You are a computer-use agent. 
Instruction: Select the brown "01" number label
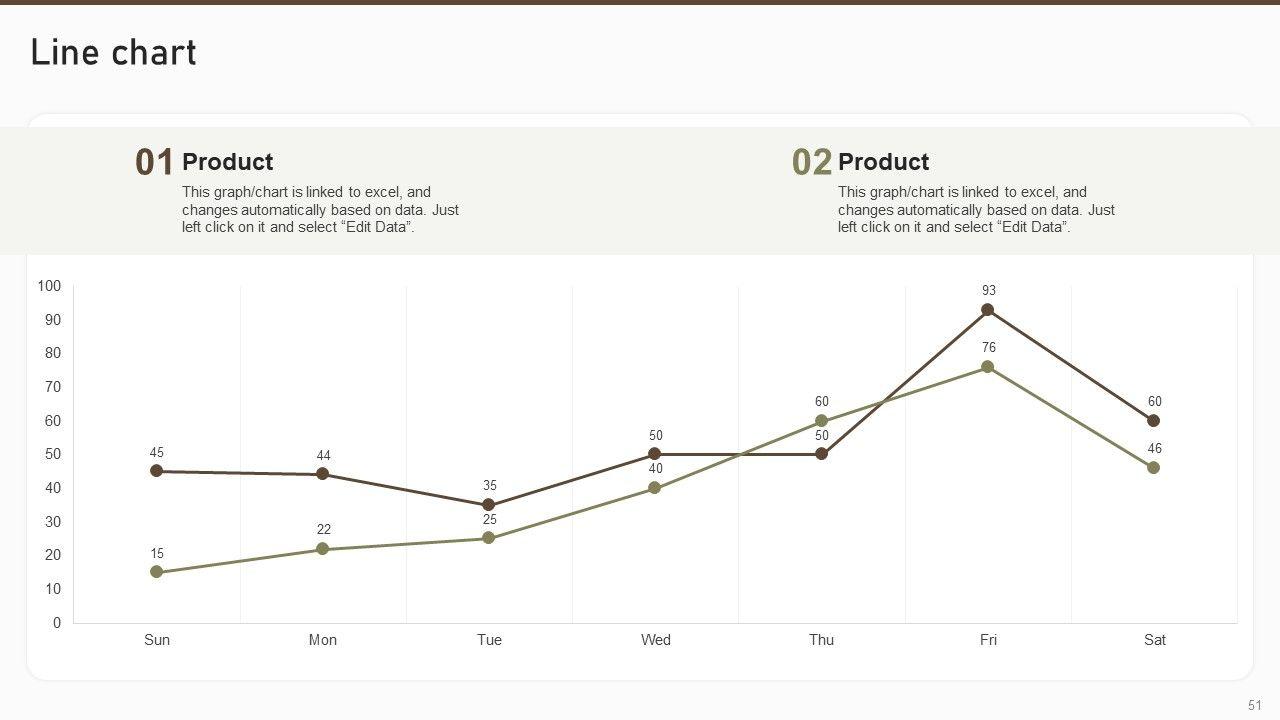tap(155, 162)
